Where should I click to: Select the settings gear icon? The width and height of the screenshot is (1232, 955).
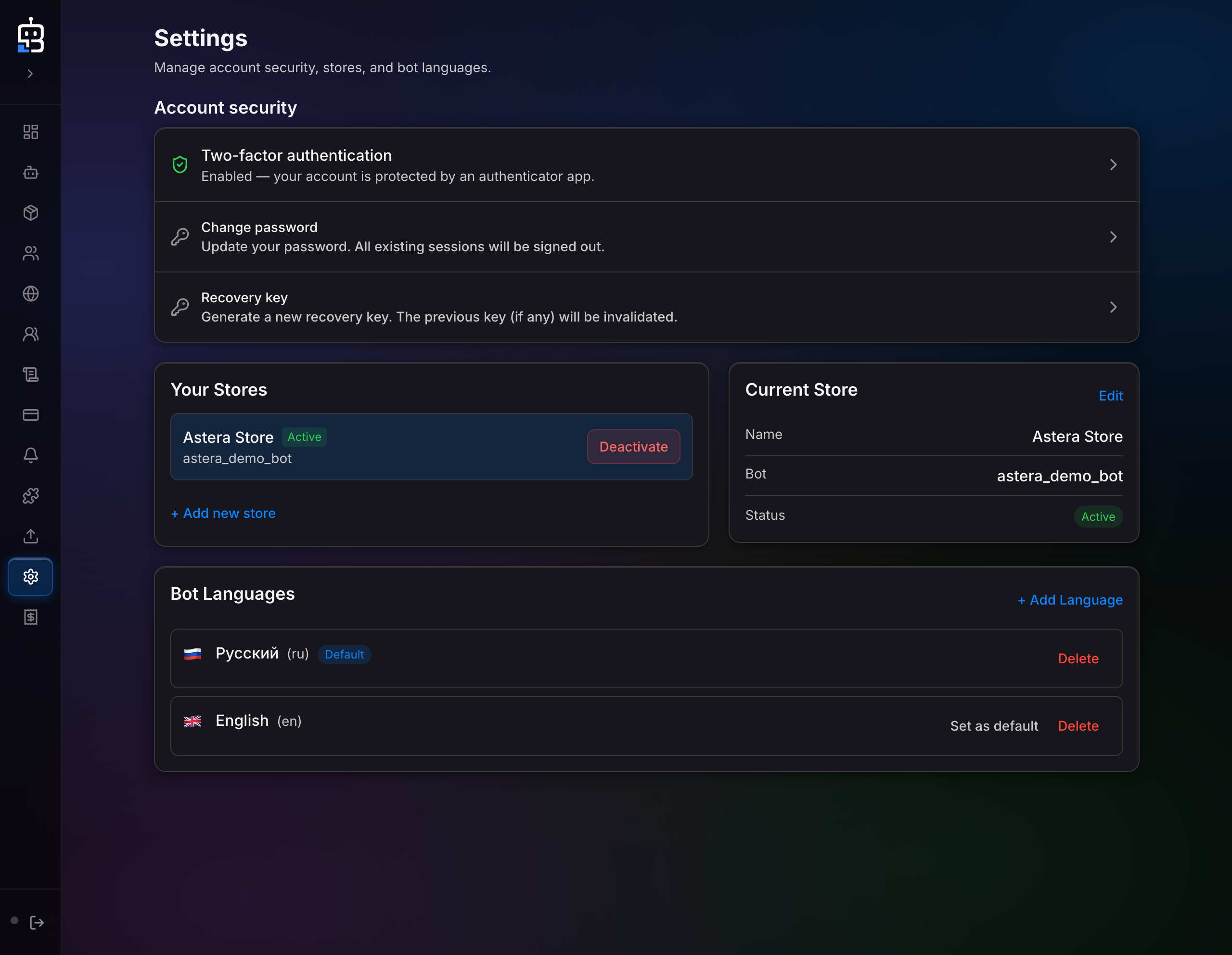[x=30, y=577]
